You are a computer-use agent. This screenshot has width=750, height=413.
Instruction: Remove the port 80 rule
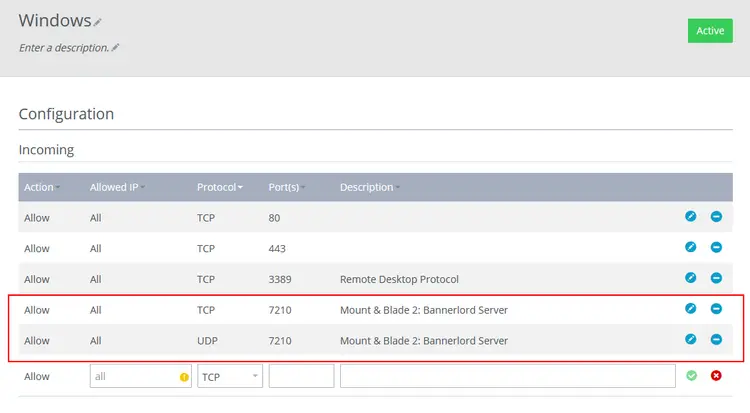pyautogui.click(x=716, y=216)
